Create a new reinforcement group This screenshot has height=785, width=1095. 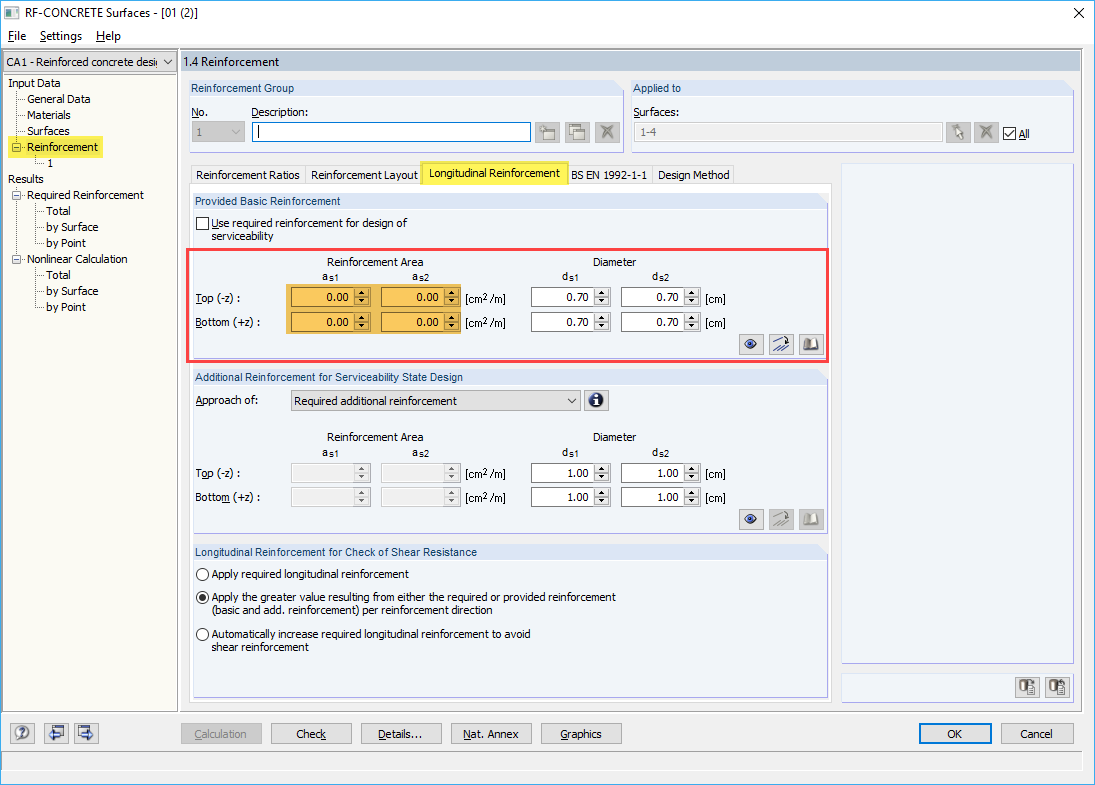(x=547, y=131)
